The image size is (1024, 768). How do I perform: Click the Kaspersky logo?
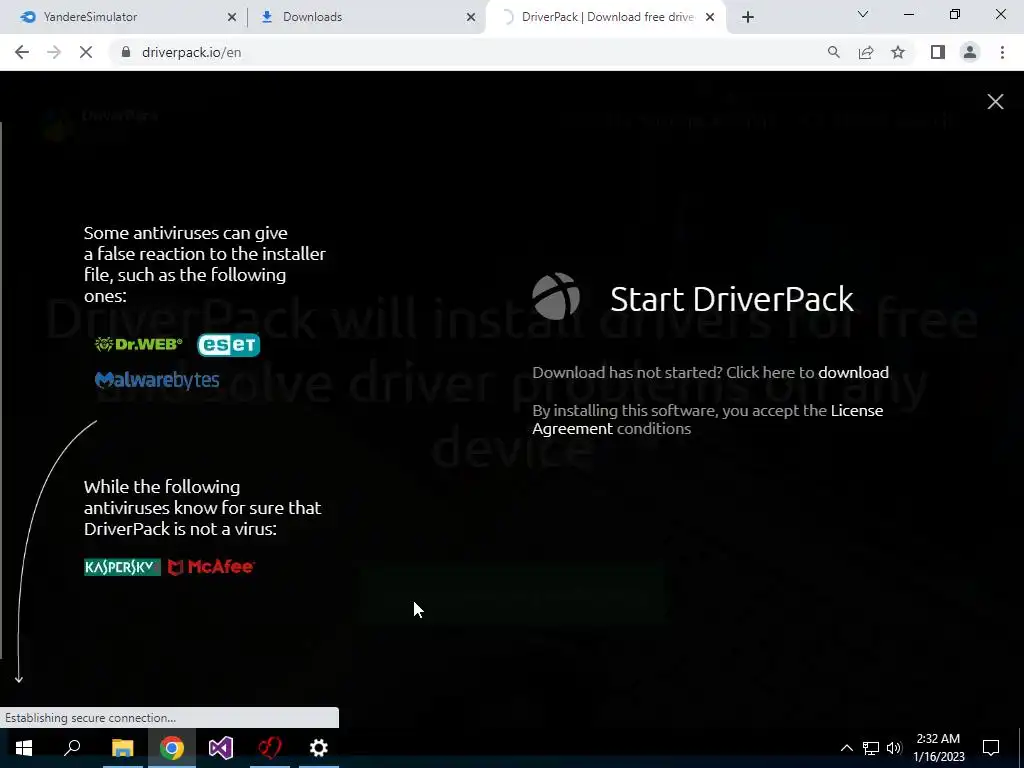point(122,567)
